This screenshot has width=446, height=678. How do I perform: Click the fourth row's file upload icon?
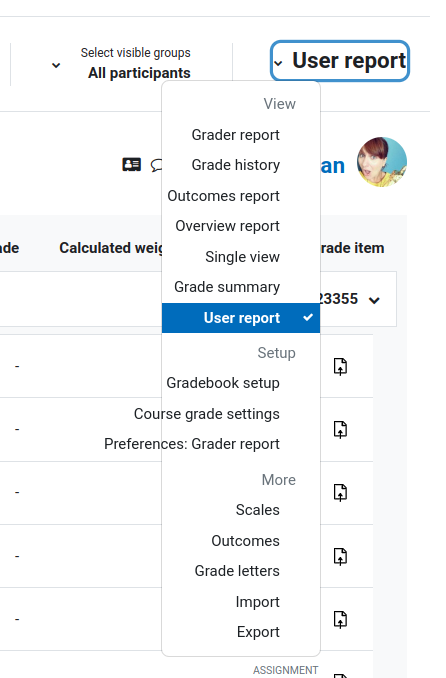340,556
